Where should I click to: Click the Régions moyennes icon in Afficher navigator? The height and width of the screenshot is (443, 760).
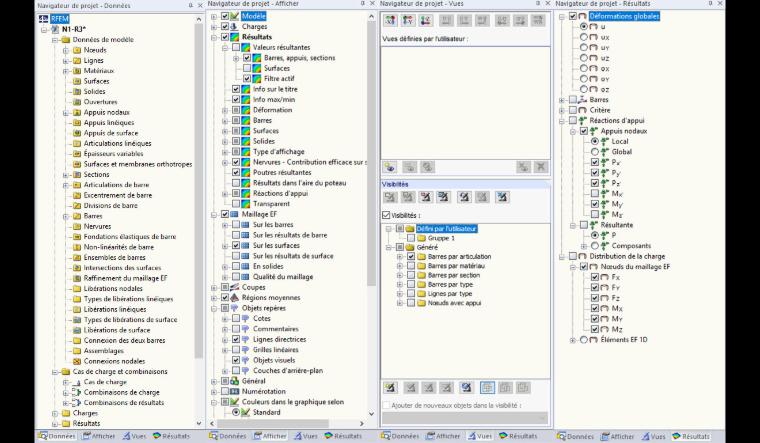(235, 298)
